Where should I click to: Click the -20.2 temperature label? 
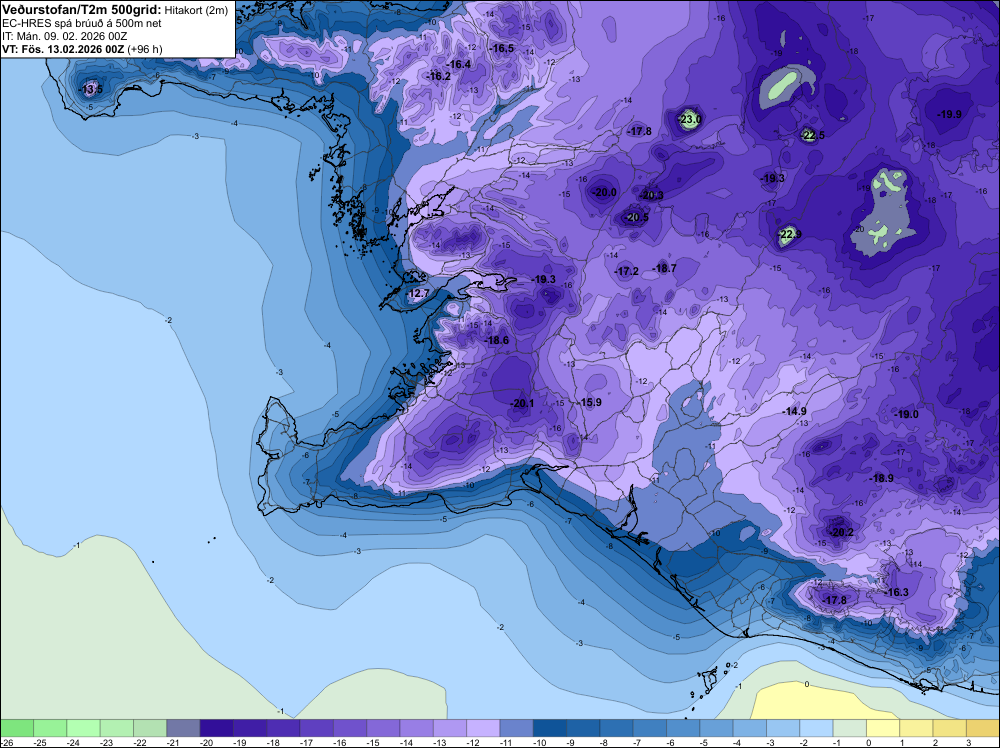pos(841,532)
